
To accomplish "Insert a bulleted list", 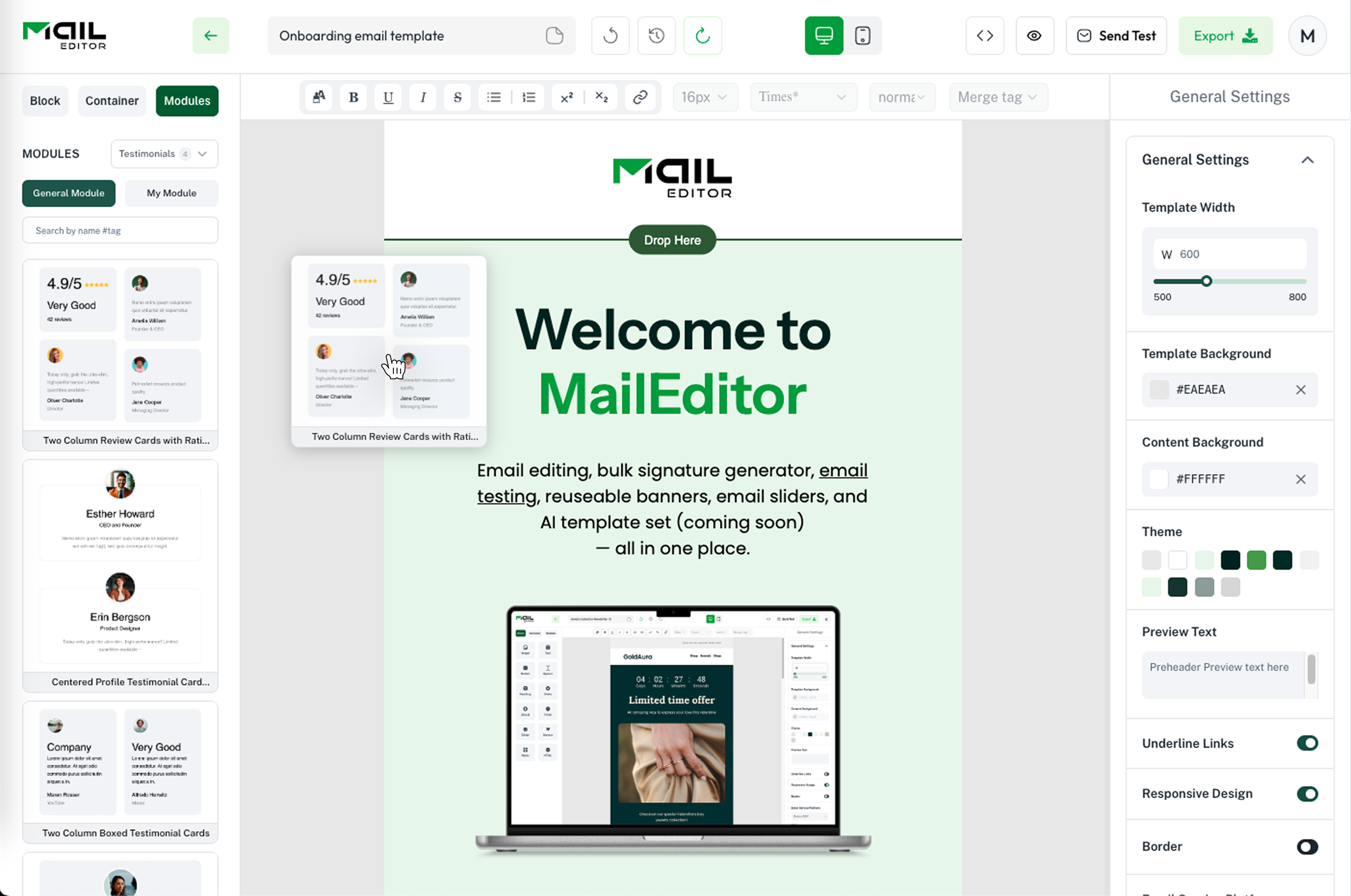I will [x=494, y=97].
